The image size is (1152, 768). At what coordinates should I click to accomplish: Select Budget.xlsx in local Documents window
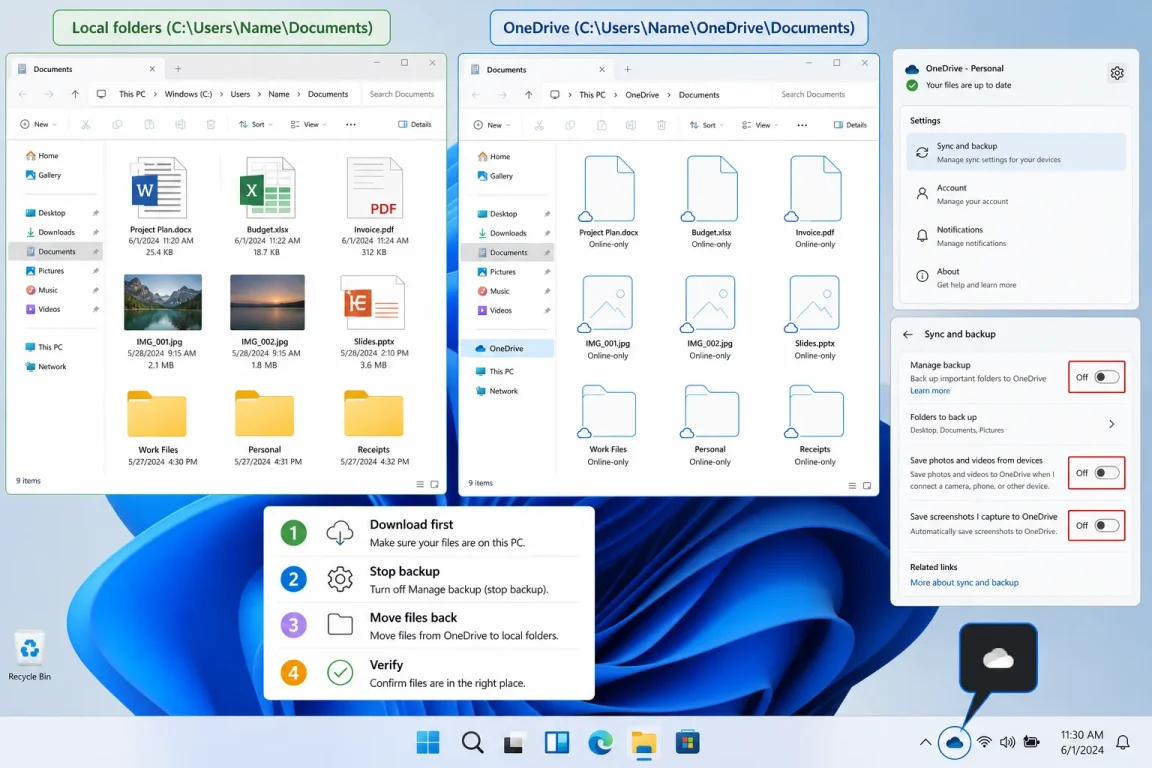267,207
